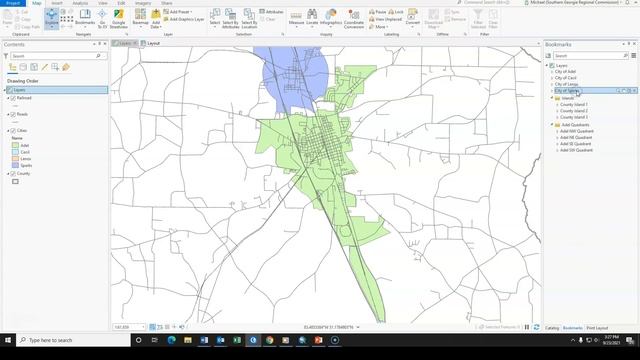Zoom to County Island 2 bookmark
640x360 pixels.
tap(573, 111)
